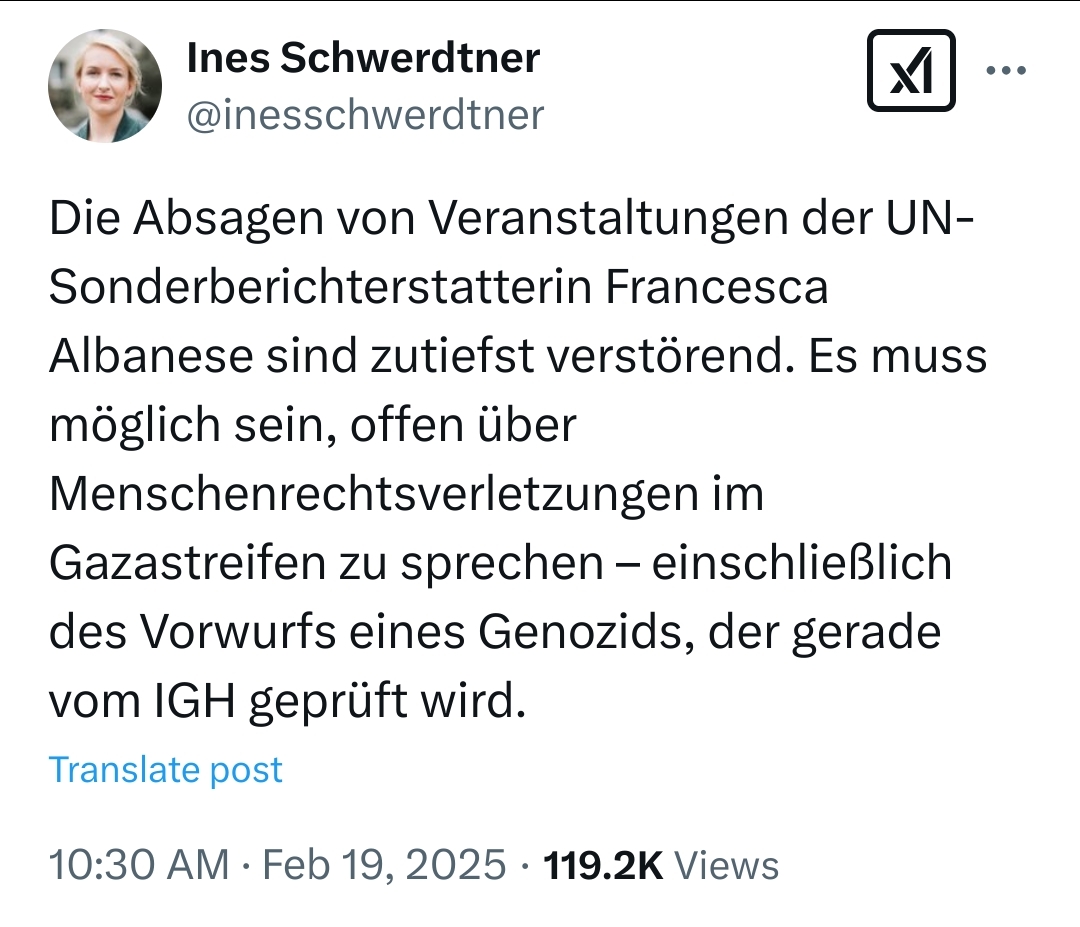1080x927 pixels.
Task: Click the word Francesca in the post
Action: point(717,288)
